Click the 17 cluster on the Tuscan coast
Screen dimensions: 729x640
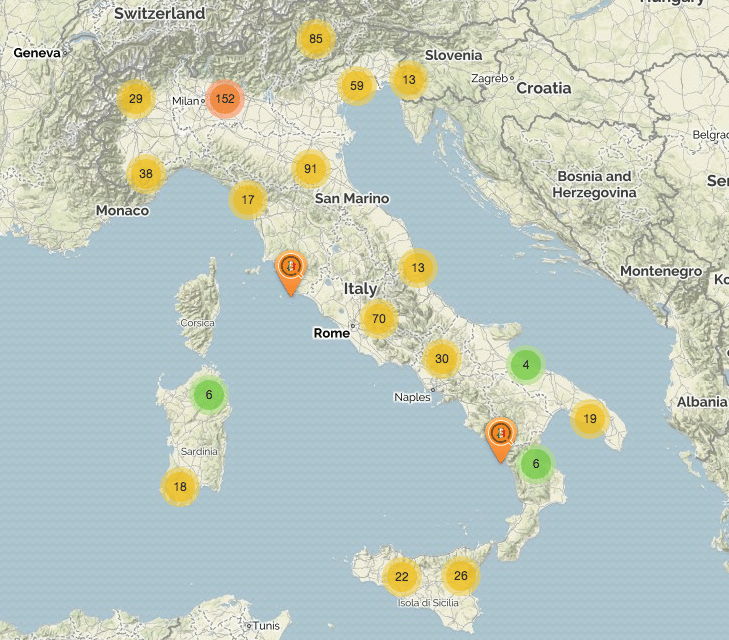pos(248,200)
